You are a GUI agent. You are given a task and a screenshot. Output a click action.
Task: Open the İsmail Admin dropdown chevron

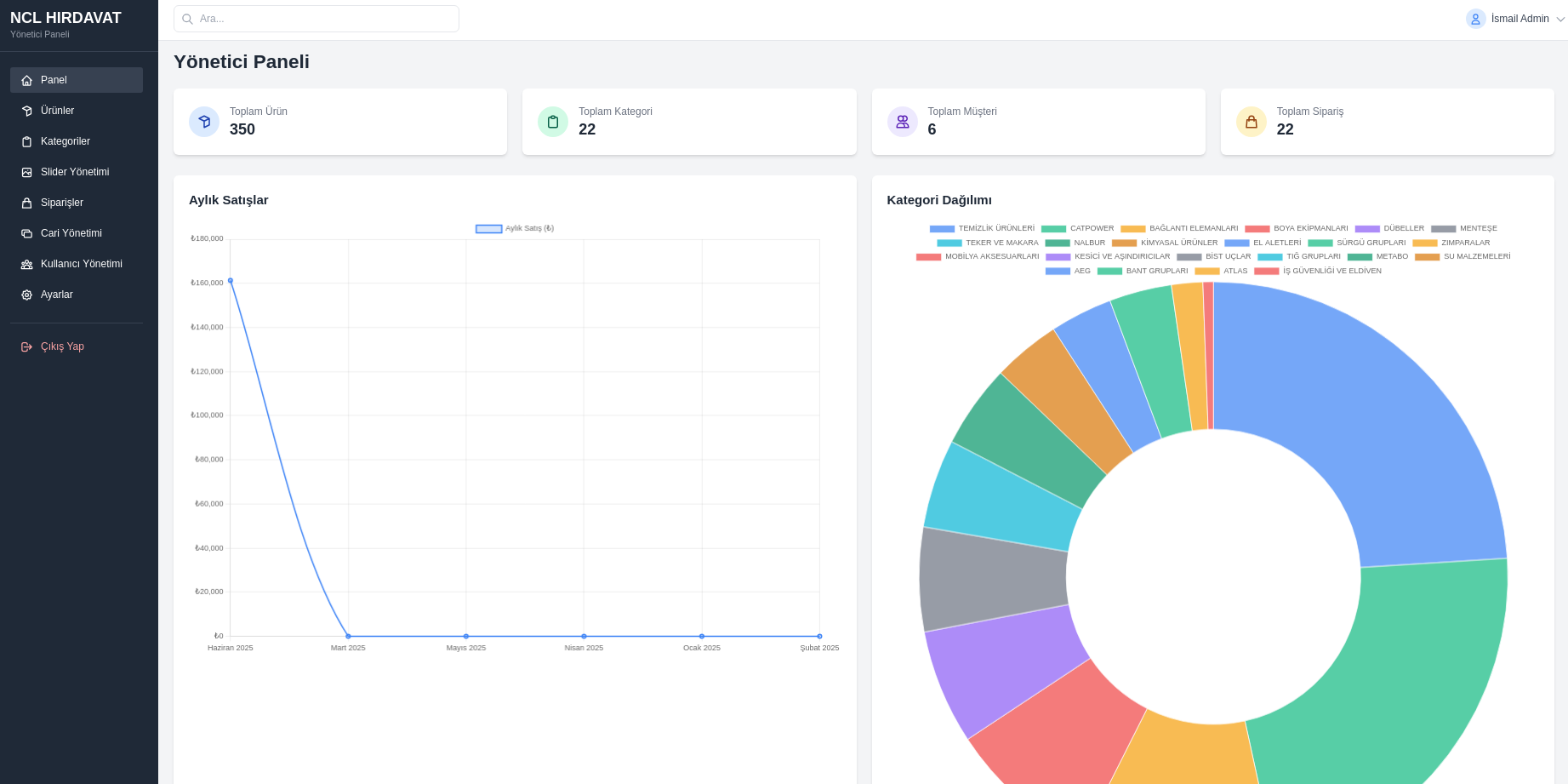pos(1560,19)
